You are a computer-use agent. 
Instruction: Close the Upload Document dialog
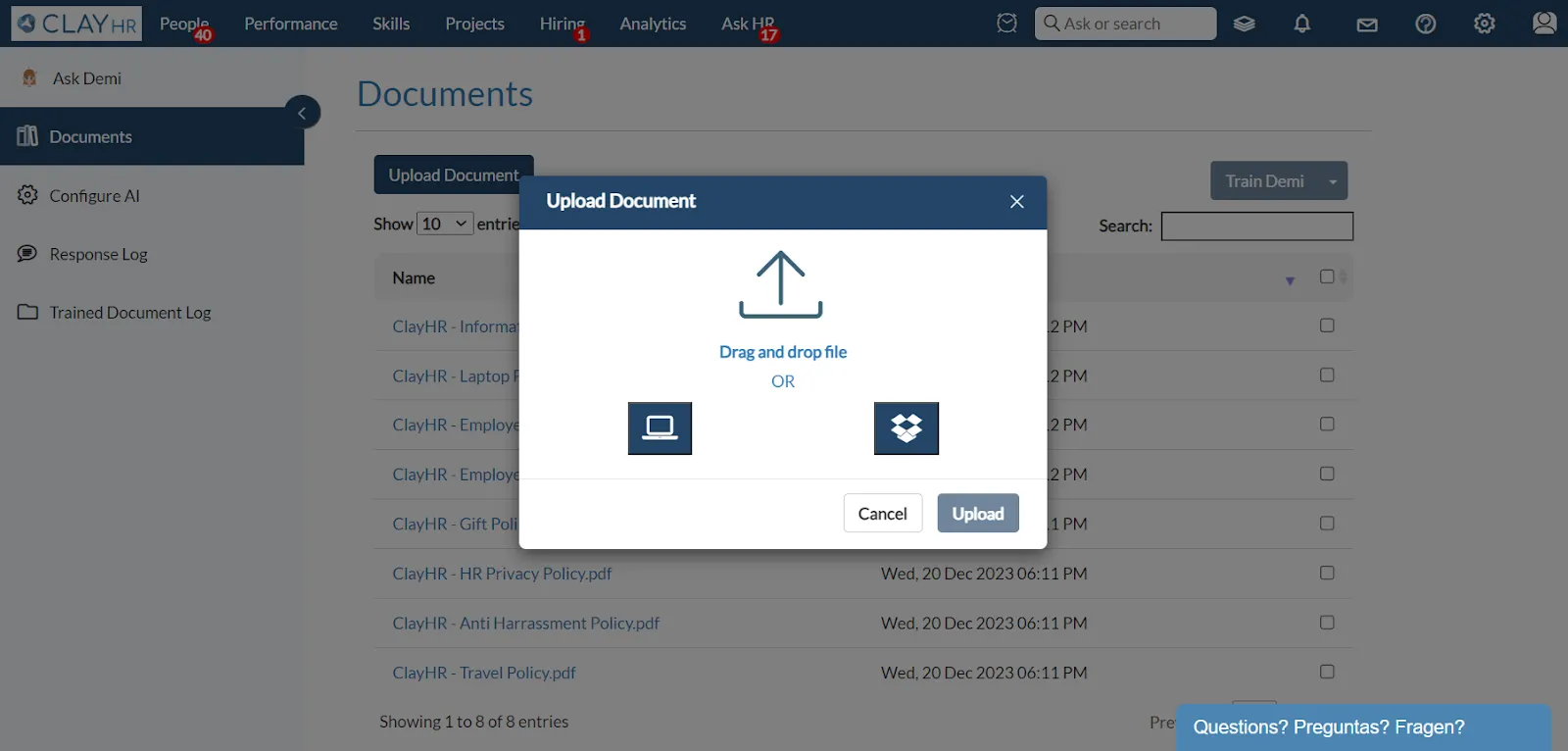point(1017,201)
